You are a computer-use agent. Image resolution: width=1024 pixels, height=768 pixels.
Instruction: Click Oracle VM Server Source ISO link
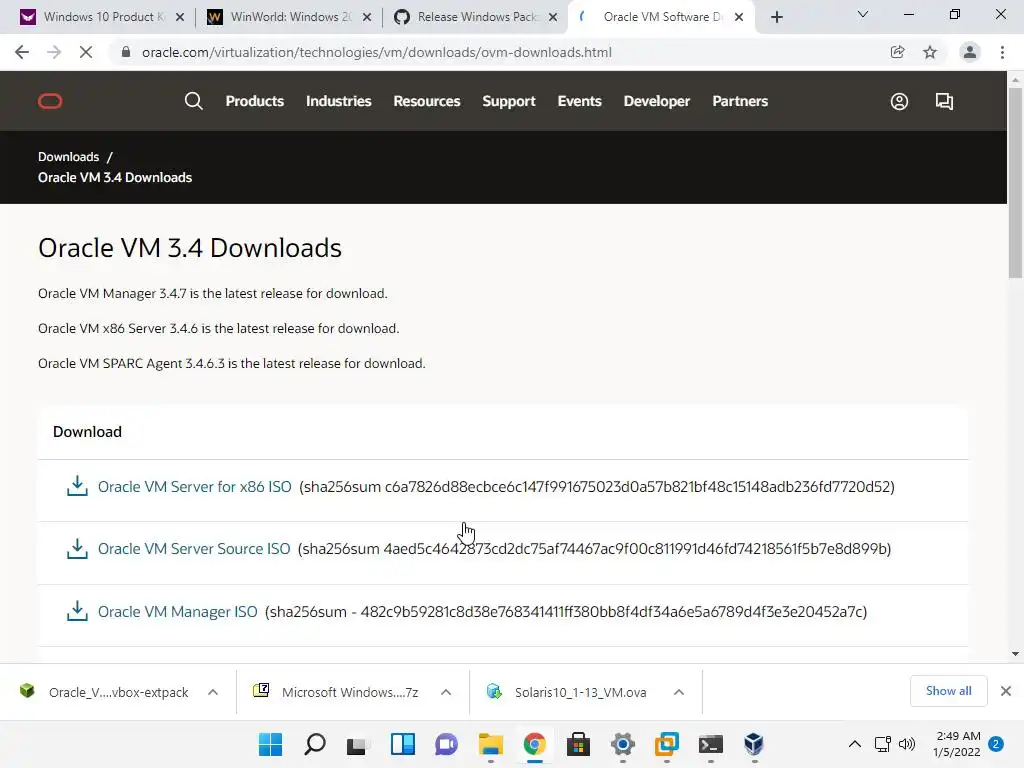click(194, 549)
